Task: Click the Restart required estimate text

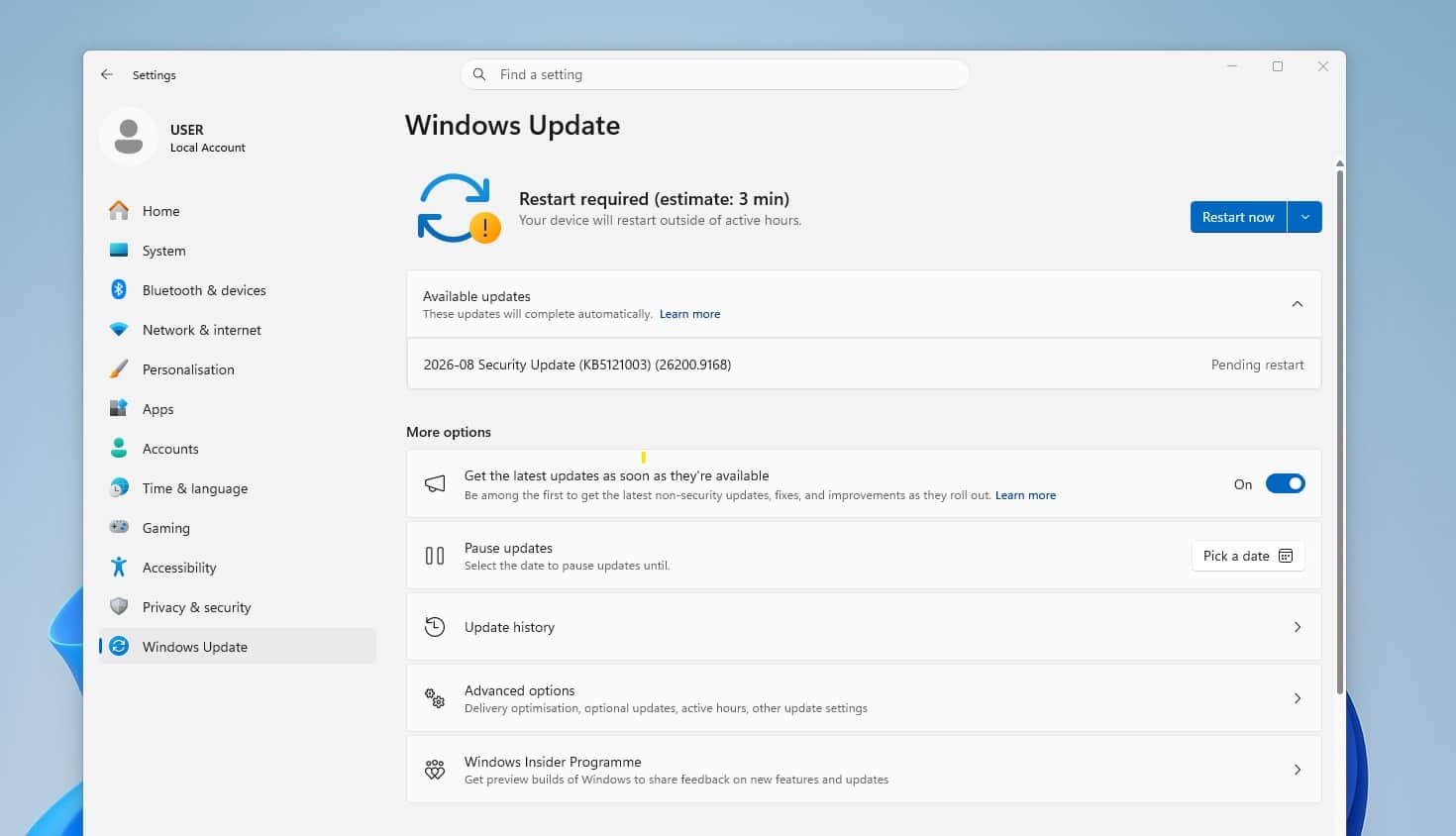Action: [654, 199]
